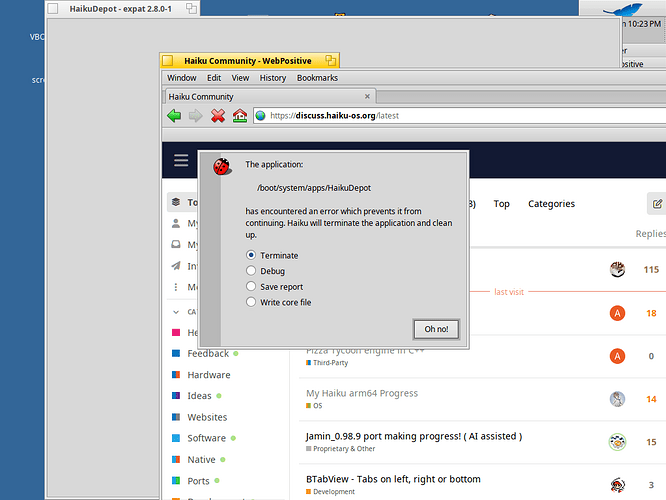Collapse the Categories section chevron
This screenshot has width=666, height=500.
(176, 312)
